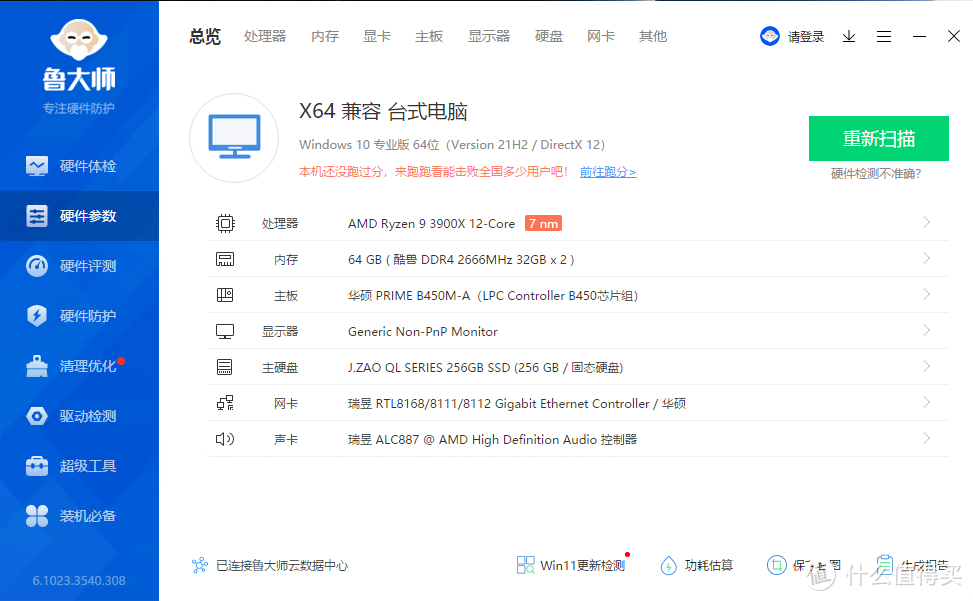Click the display monitor row icon
973x601 pixels.
tap(225, 332)
